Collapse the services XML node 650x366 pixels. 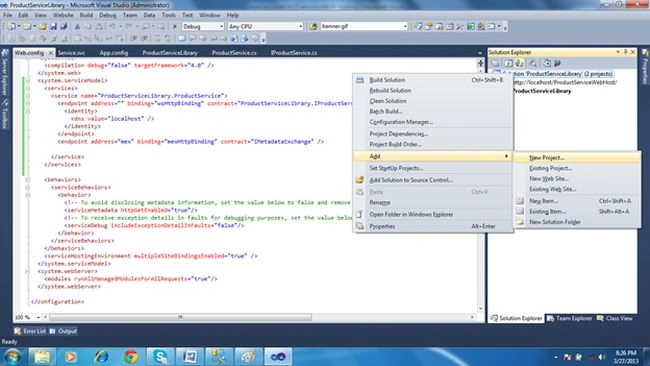tap(28, 88)
